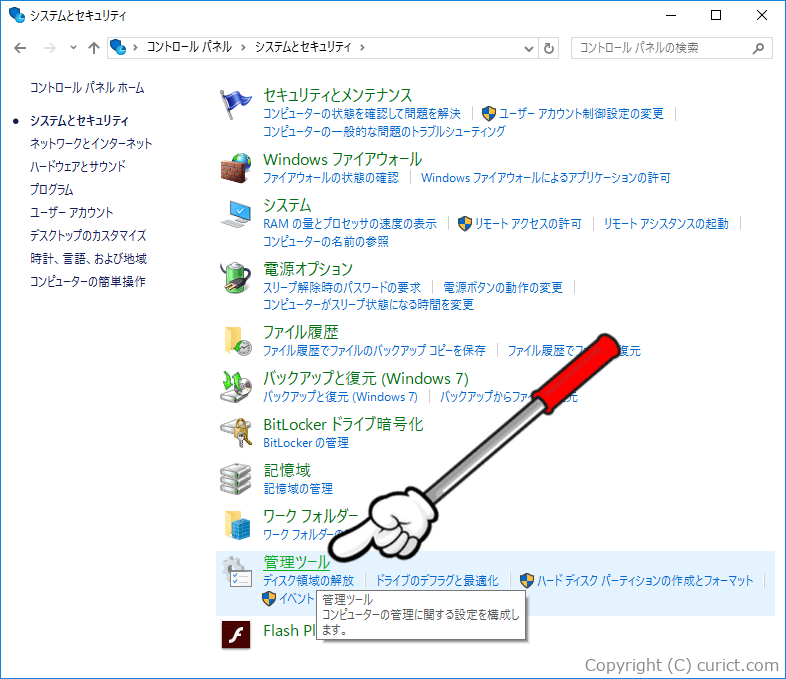Screen dimensions: 786x679
Task: Open Windows ファイアウォール heading
Action: coord(342,159)
